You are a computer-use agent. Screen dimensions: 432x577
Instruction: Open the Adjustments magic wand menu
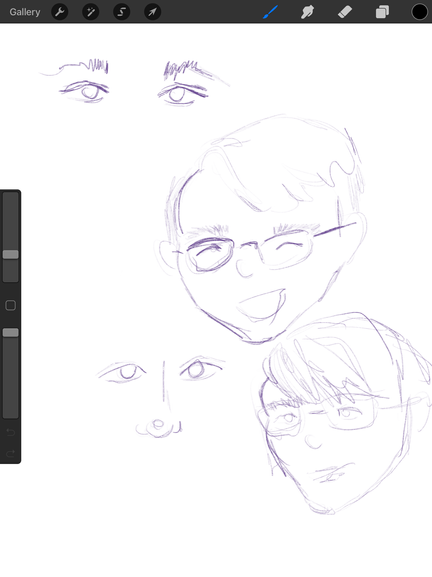pos(91,12)
